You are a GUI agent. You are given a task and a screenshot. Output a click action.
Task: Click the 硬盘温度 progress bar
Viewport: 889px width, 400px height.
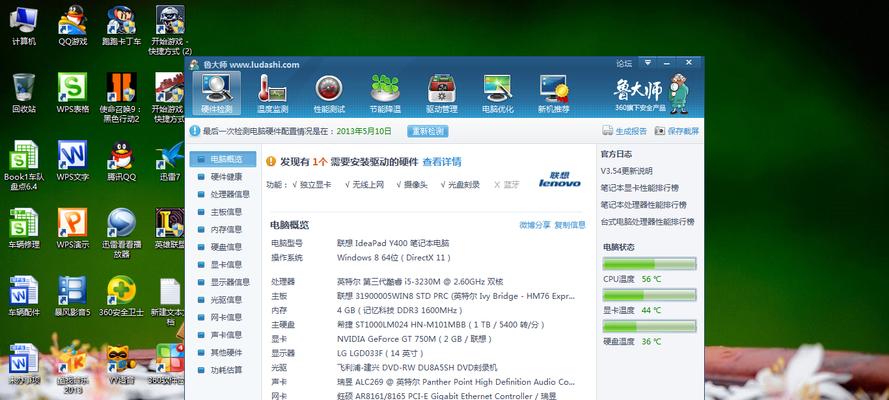[x=649, y=326]
